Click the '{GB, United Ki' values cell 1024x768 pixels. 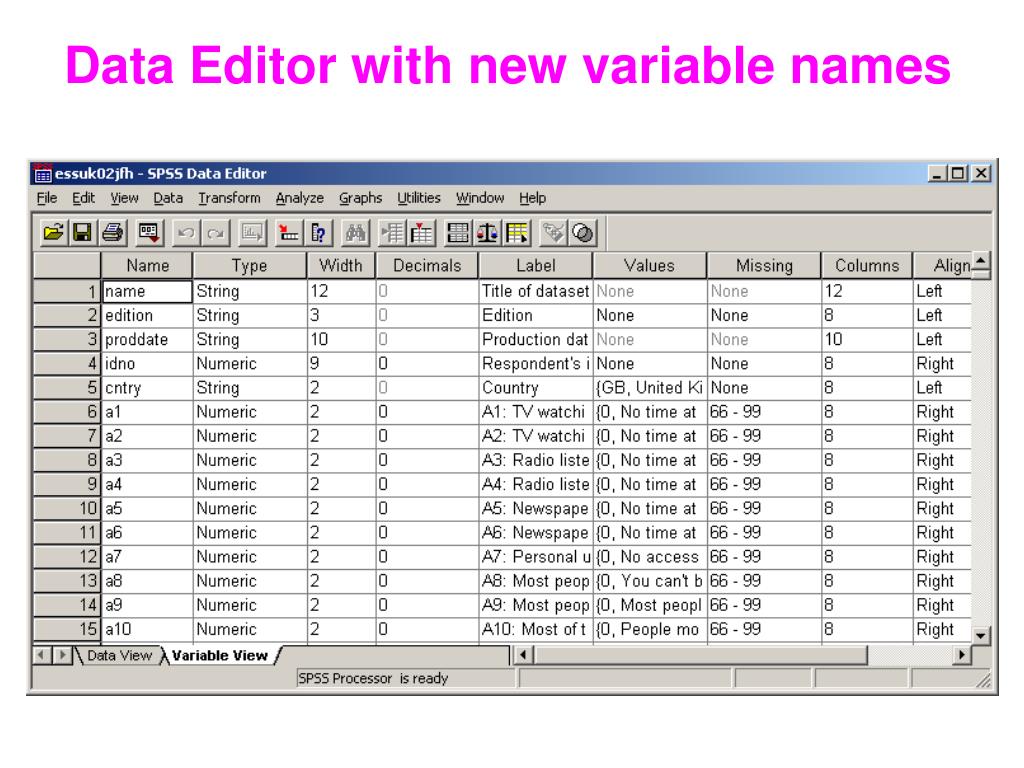pos(650,388)
